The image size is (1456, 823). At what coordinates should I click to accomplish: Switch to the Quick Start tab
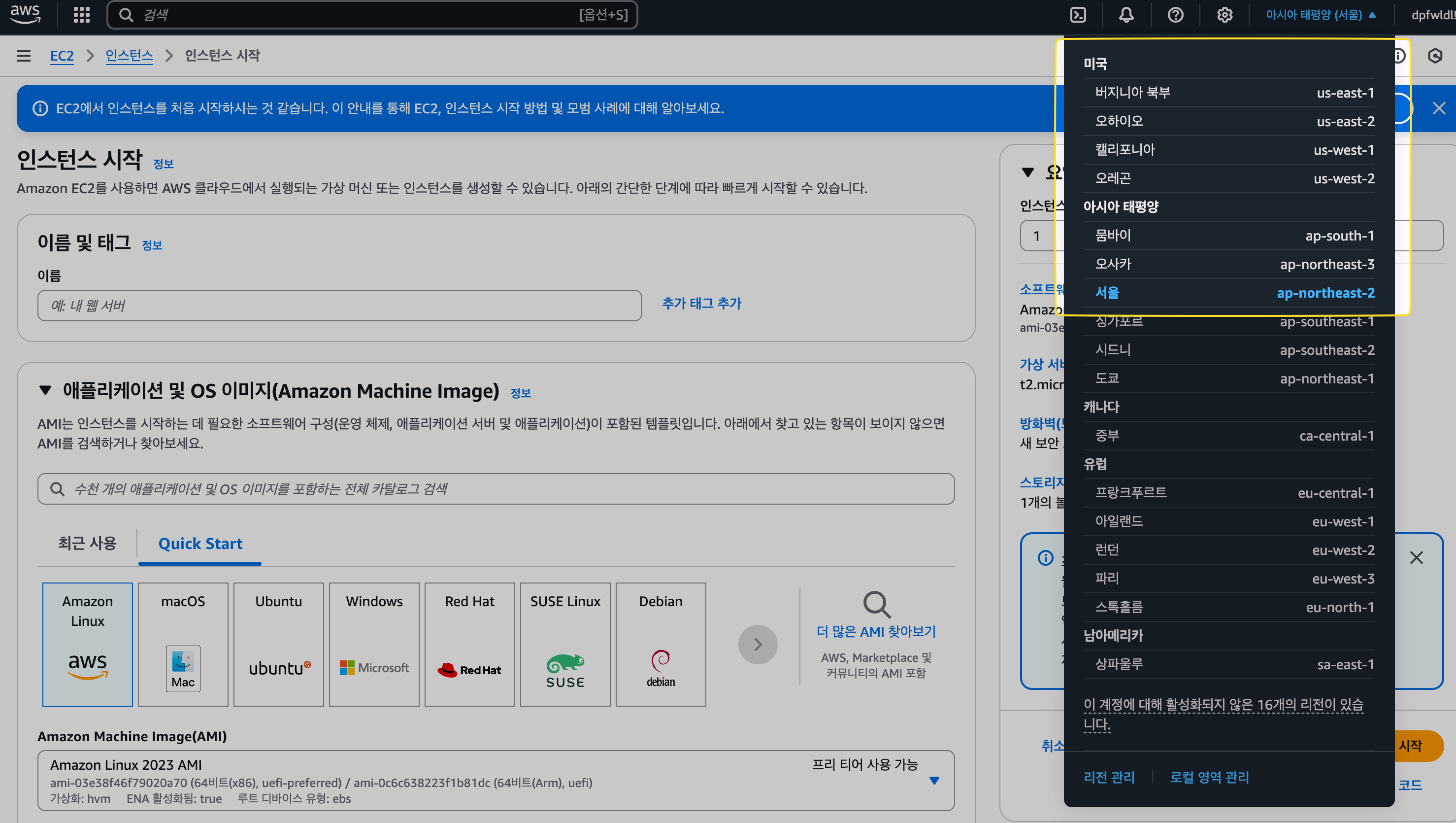click(200, 544)
